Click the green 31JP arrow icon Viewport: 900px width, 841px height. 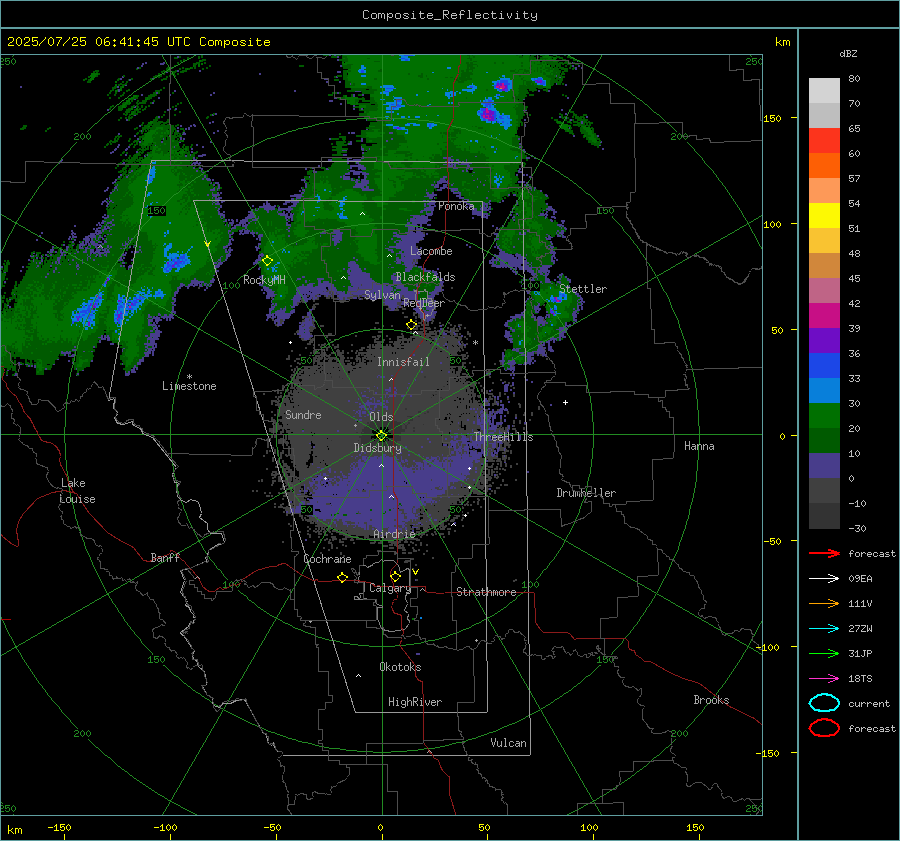(824, 653)
